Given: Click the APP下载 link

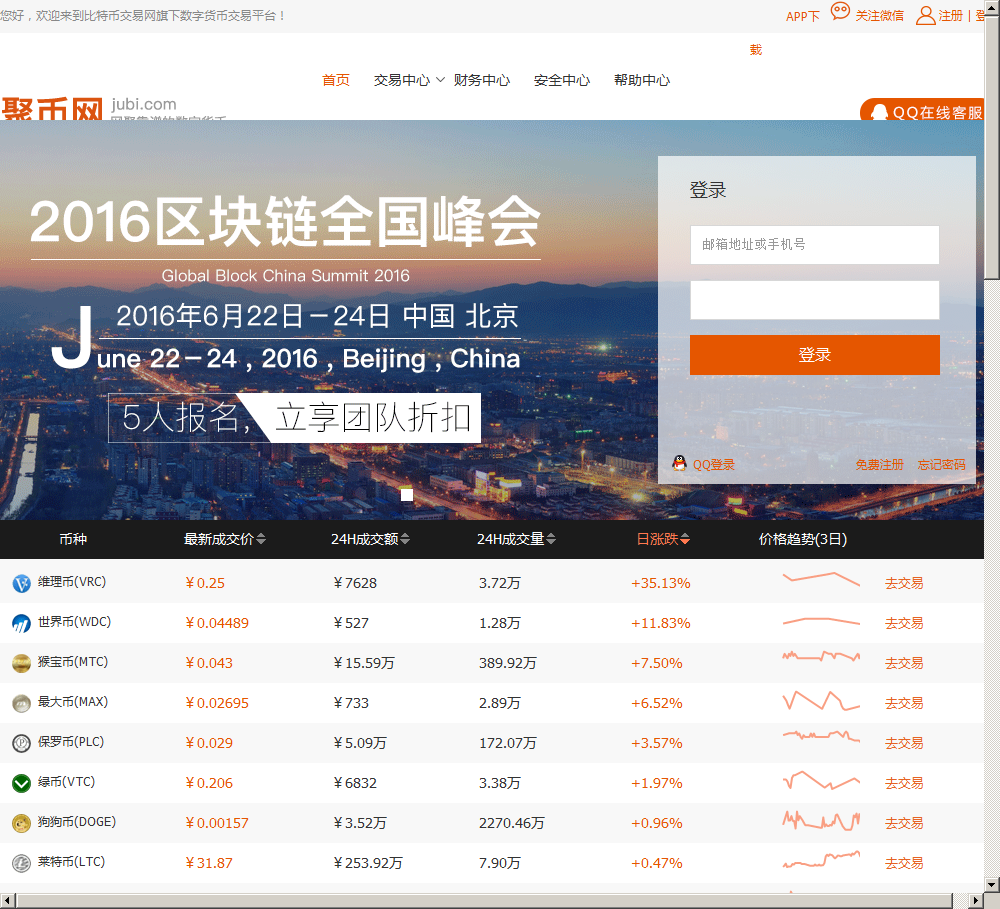Looking at the screenshot, I should click(802, 17).
